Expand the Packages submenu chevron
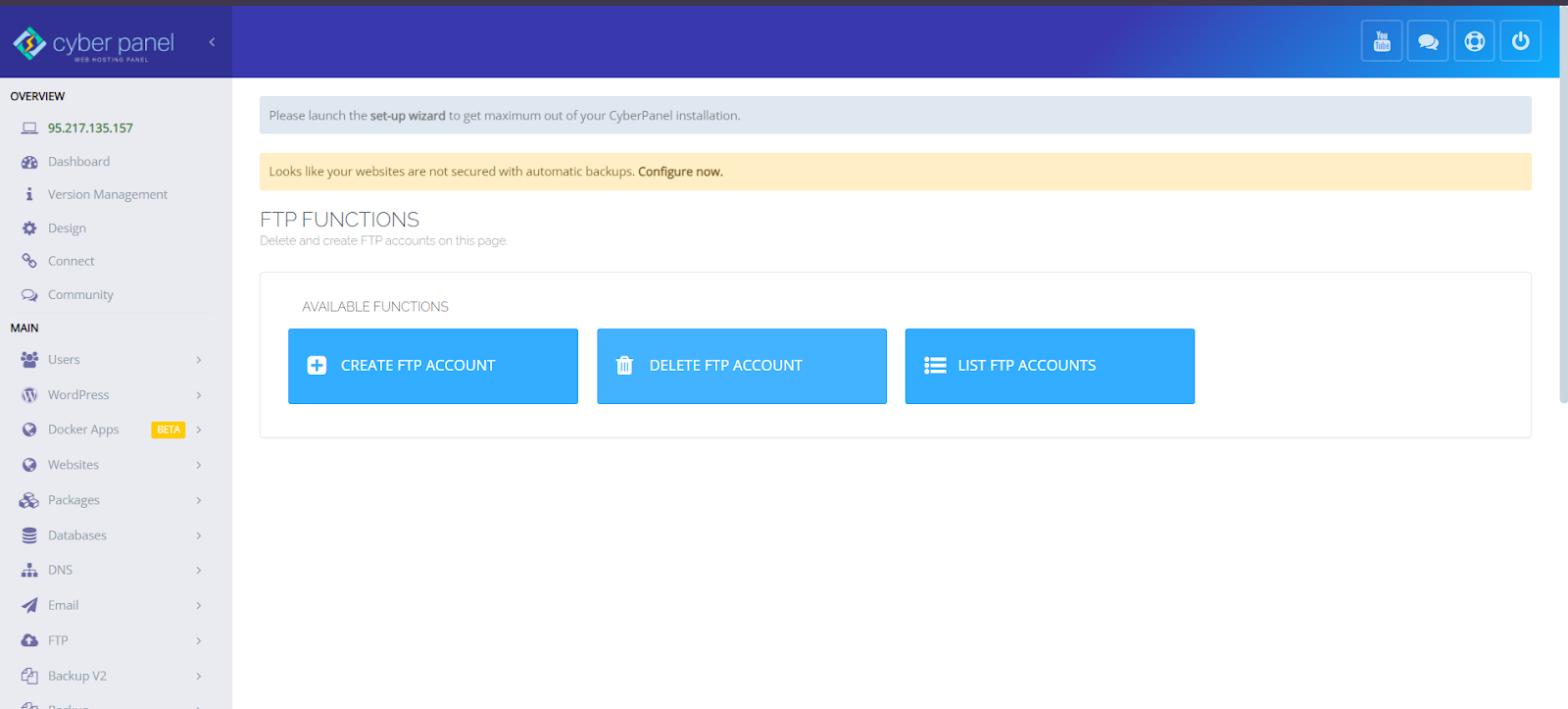This screenshot has height=709, width=1568. point(198,500)
